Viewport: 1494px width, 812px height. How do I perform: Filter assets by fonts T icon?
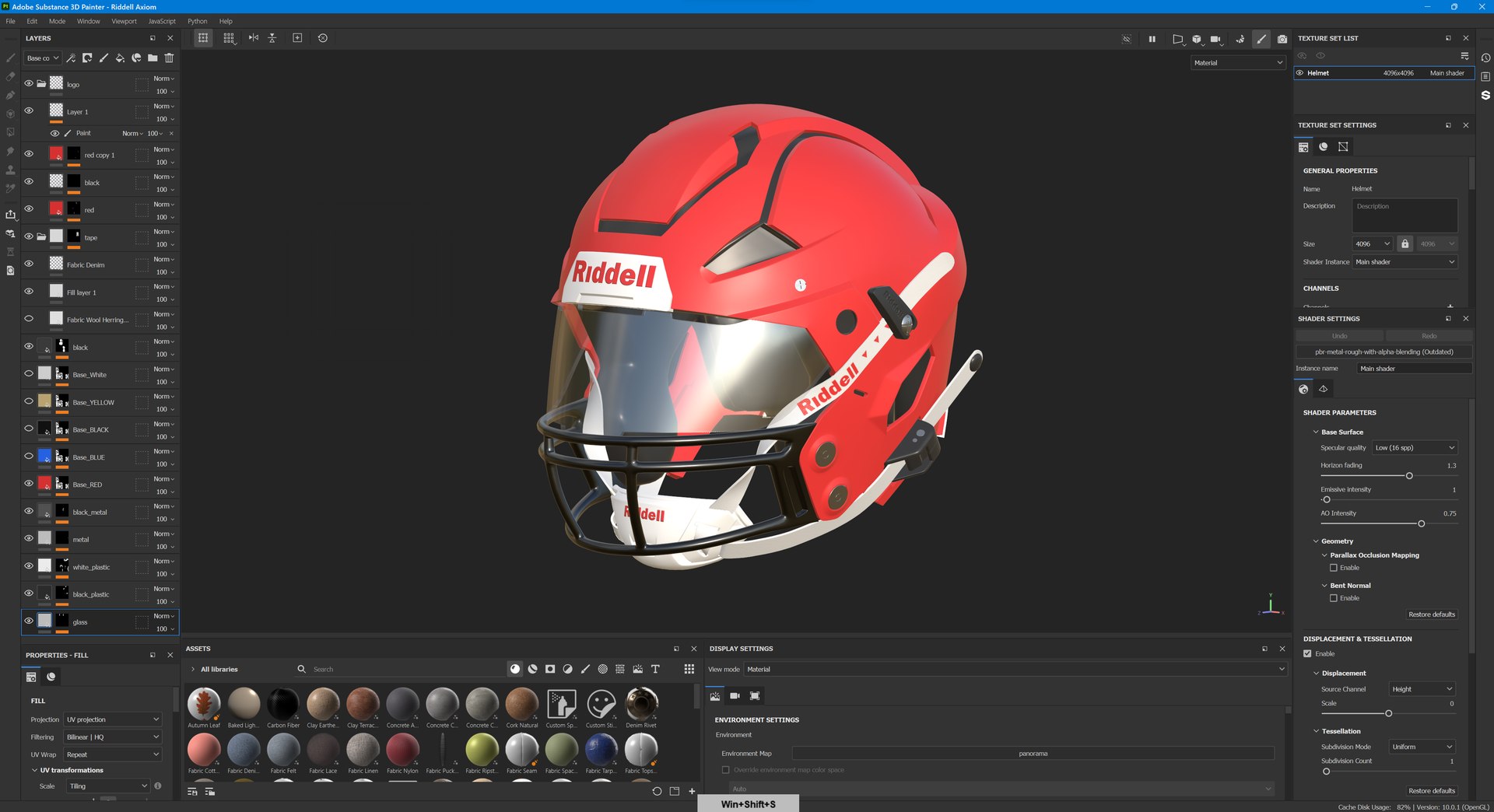coord(655,669)
